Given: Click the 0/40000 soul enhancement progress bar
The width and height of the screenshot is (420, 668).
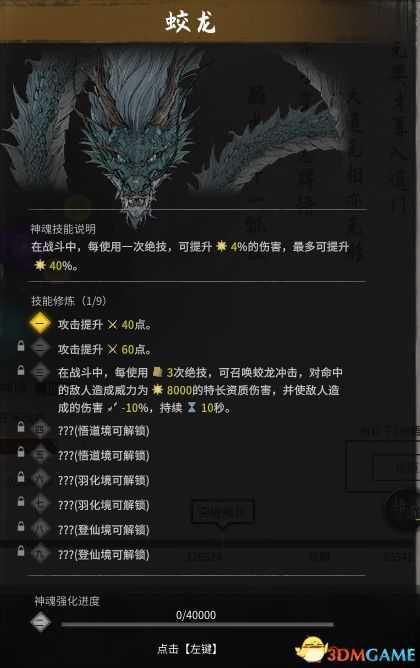Looking at the screenshot, I should 197,625.
